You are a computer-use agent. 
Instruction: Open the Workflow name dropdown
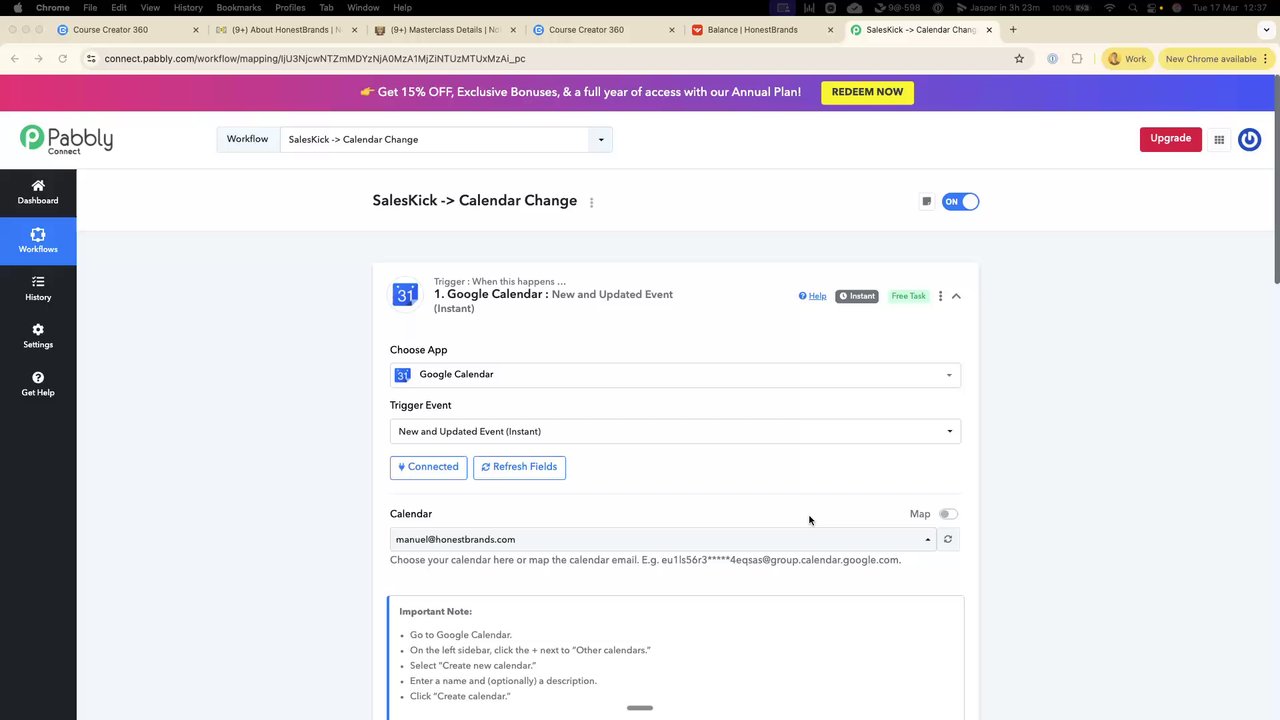[601, 140]
